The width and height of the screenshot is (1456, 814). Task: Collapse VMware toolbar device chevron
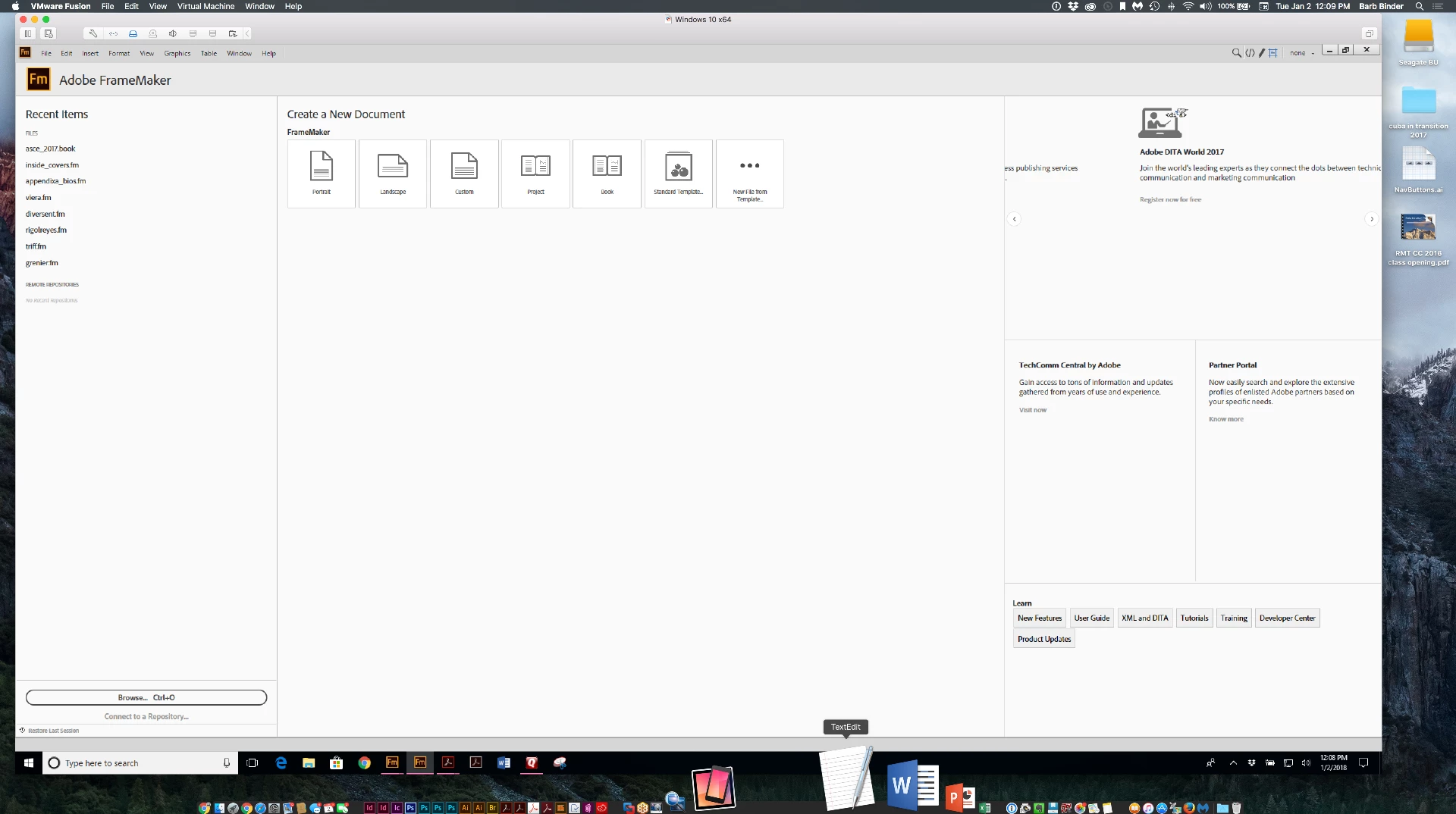pos(247,33)
